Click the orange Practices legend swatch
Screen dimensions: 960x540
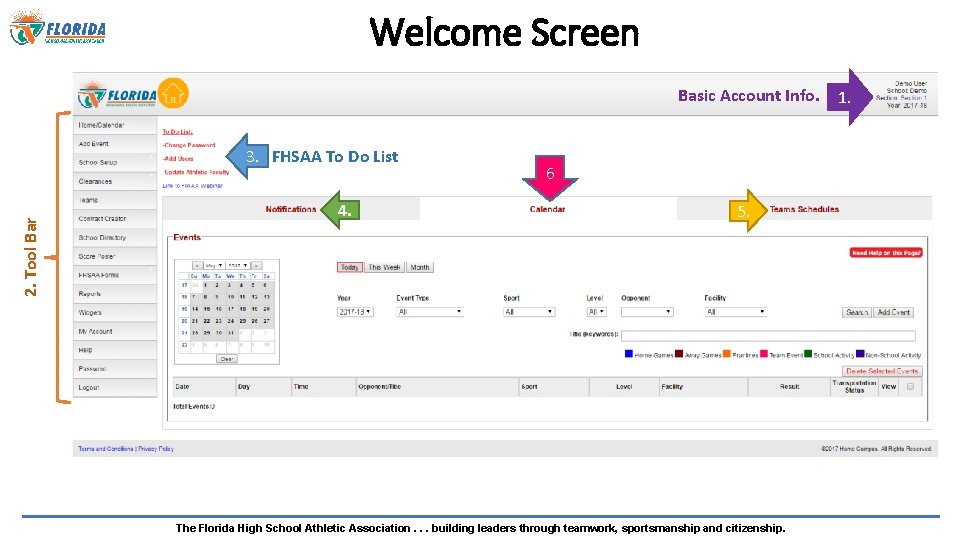(727, 354)
